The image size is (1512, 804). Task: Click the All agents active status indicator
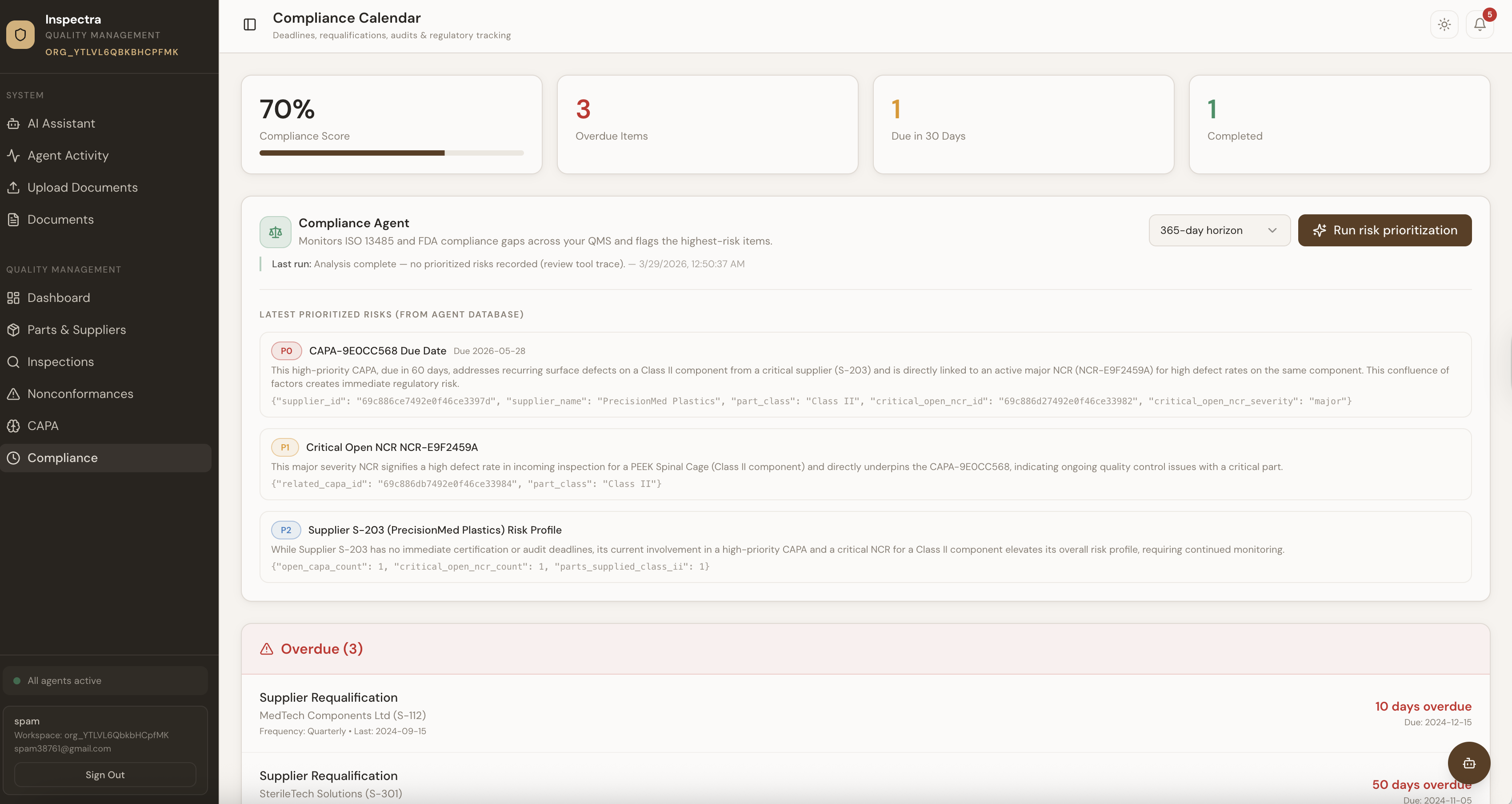click(x=64, y=681)
